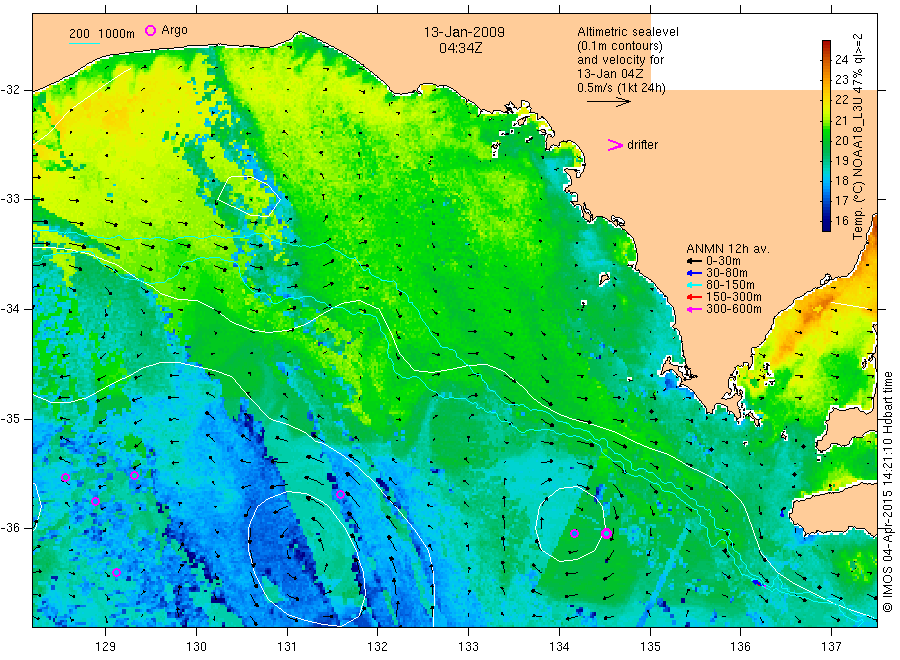Click the '130' longitude axis label
The height and width of the screenshot is (660, 900).
coord(196,647)
